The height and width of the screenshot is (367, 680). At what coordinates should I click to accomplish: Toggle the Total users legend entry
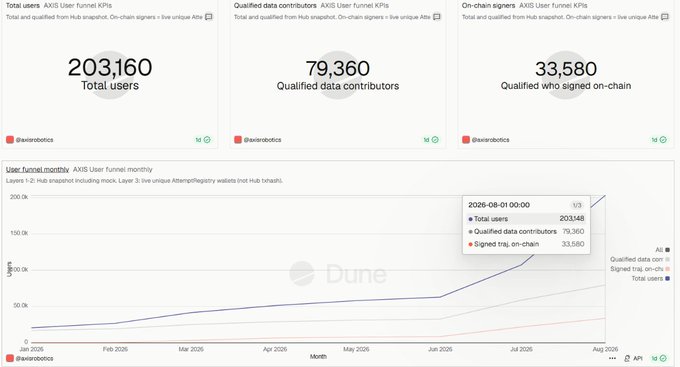click(651, 279)
